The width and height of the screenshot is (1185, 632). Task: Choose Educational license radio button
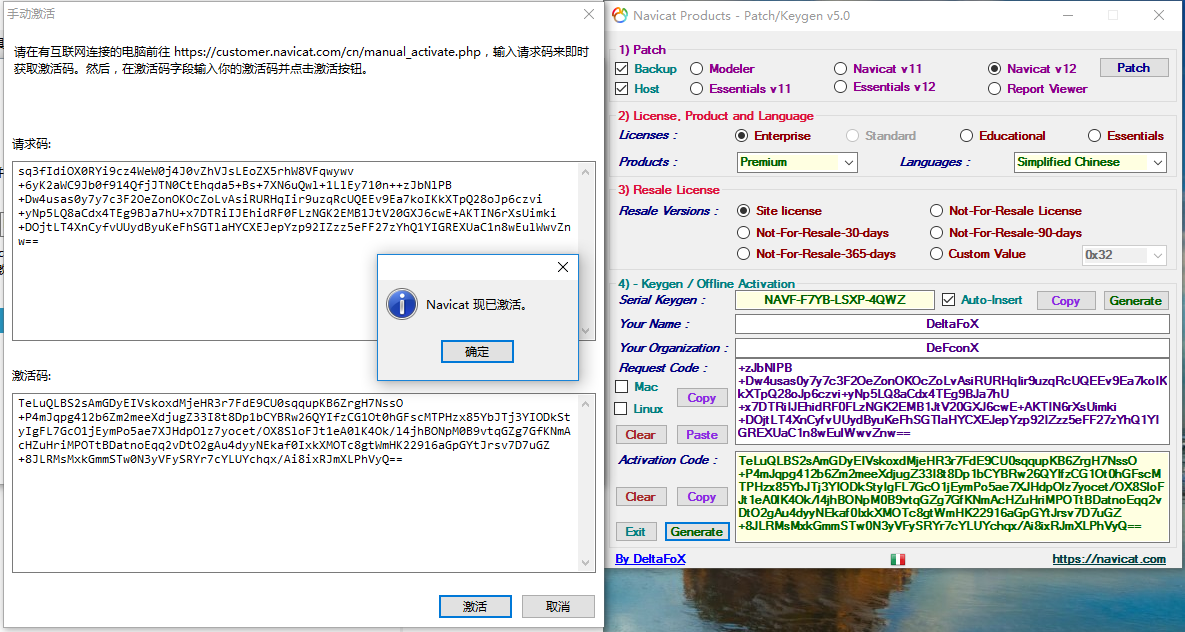(x=967, y=136)
